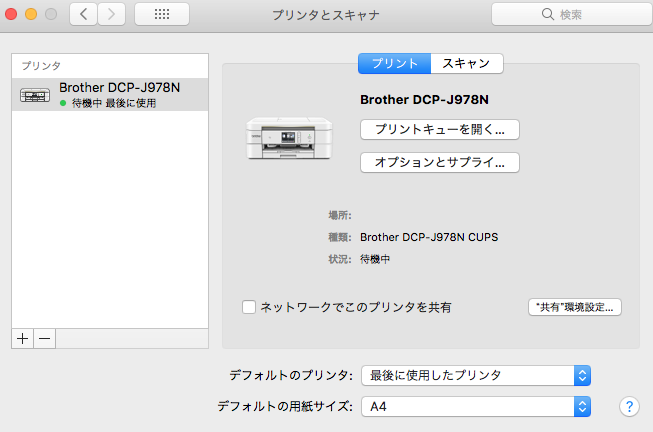This screenshot has width=653, height=432.
Task: Close the window with red button
Action: point(11,14)
